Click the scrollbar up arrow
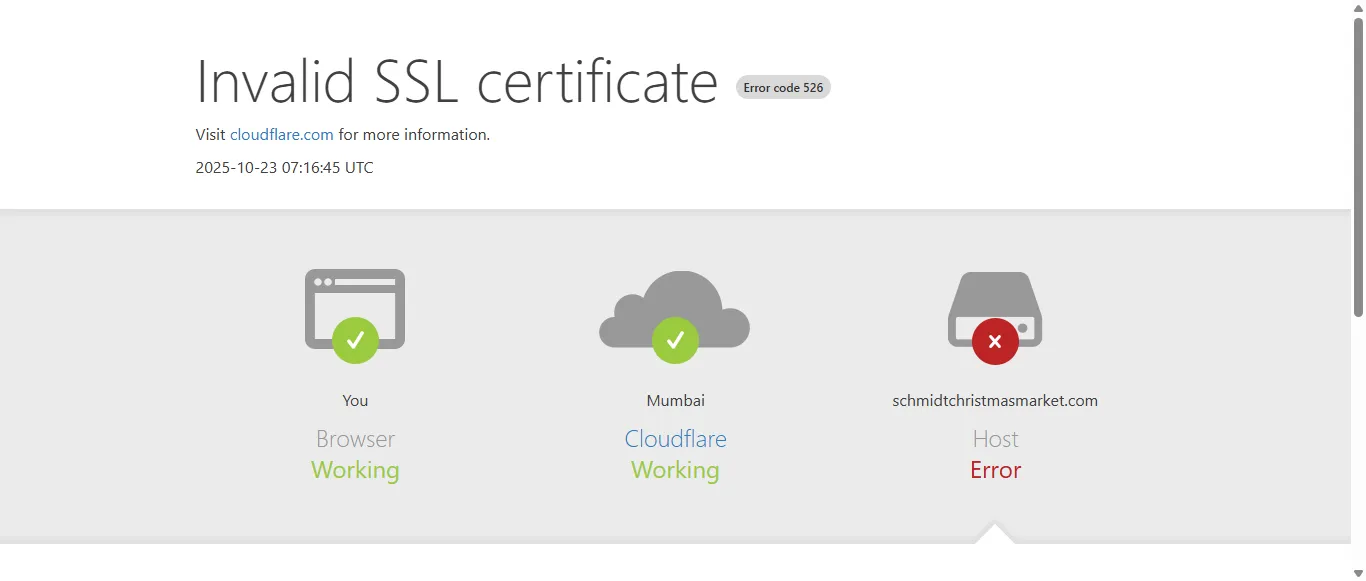Viewport: 1366px width, 581px height. pos(1358,8)
